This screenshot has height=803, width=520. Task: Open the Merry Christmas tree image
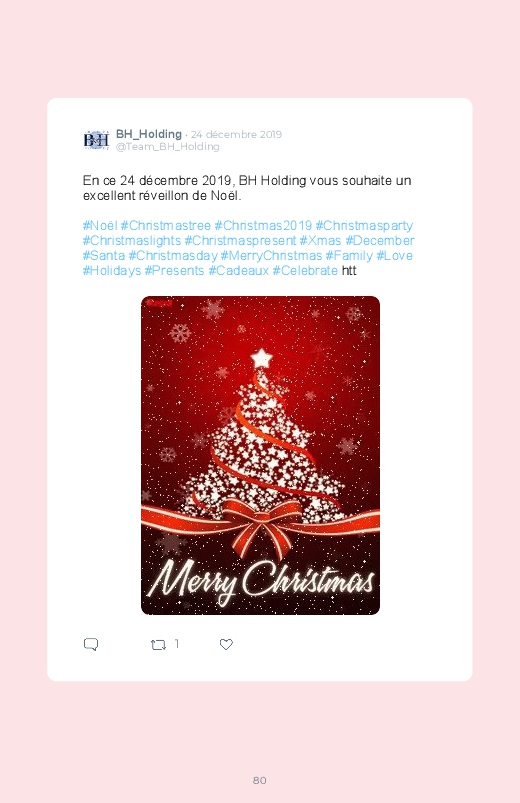point(260,455)
